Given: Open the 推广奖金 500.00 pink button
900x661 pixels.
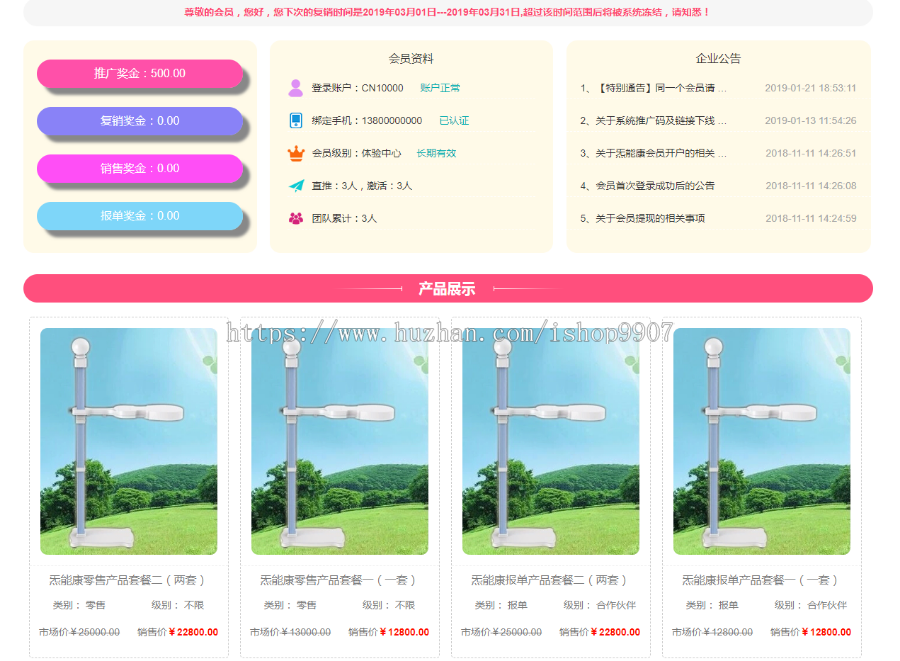Looking at the screenshot, I should point(140,74).
